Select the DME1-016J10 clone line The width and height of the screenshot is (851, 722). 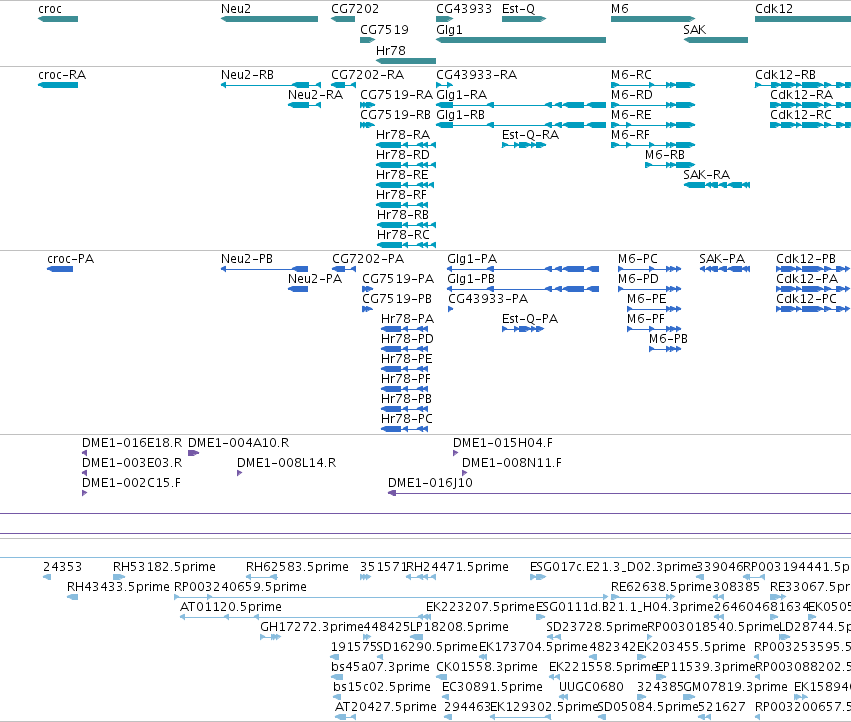click(619, 493)
